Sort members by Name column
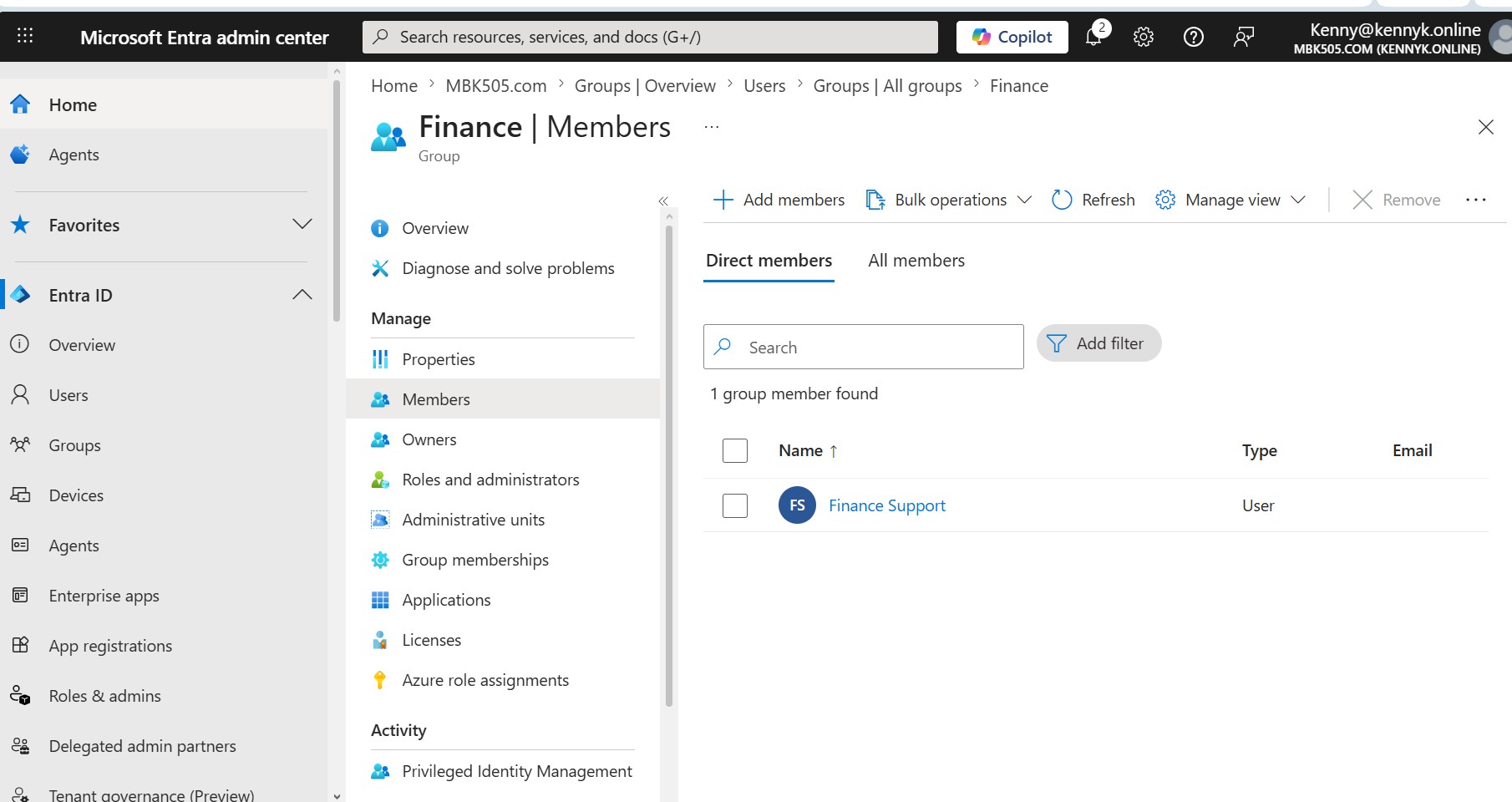The width and height of the screenshot is (1512, 802). tap(808, 450)
